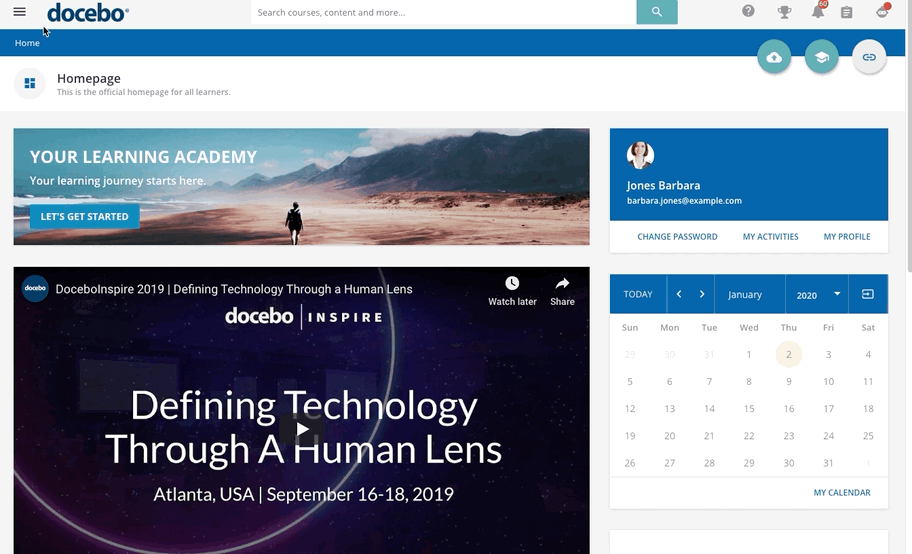
Task: Click the docebo logo
Action: pos(88,12)
